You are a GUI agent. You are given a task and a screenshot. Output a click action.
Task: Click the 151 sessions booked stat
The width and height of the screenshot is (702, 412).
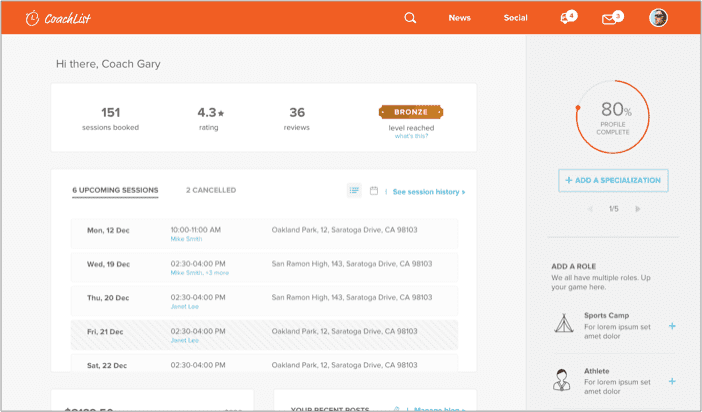pos(110,118)
